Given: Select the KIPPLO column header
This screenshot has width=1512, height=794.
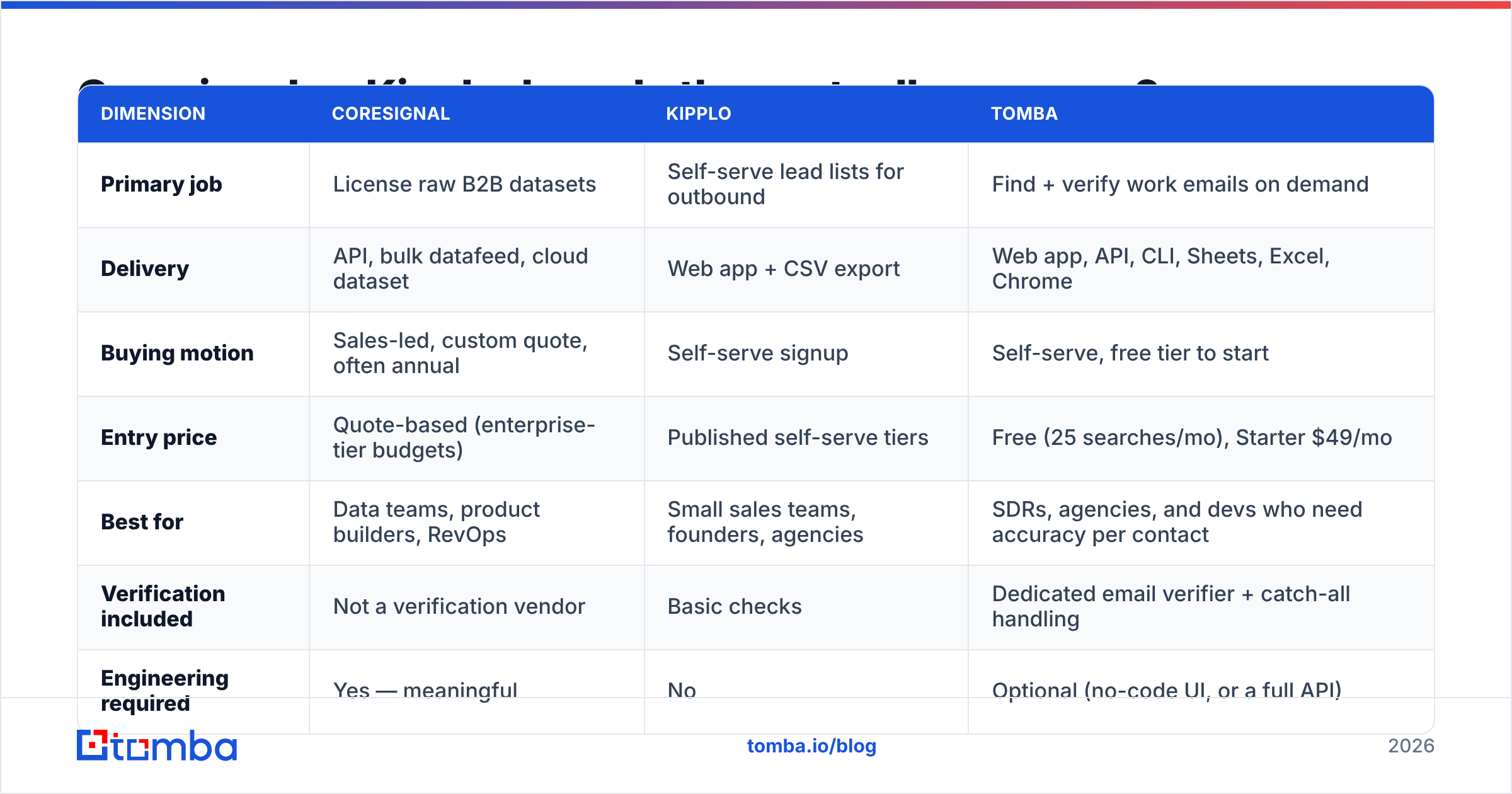Looking at the screenshot, I should pos(699,113).
